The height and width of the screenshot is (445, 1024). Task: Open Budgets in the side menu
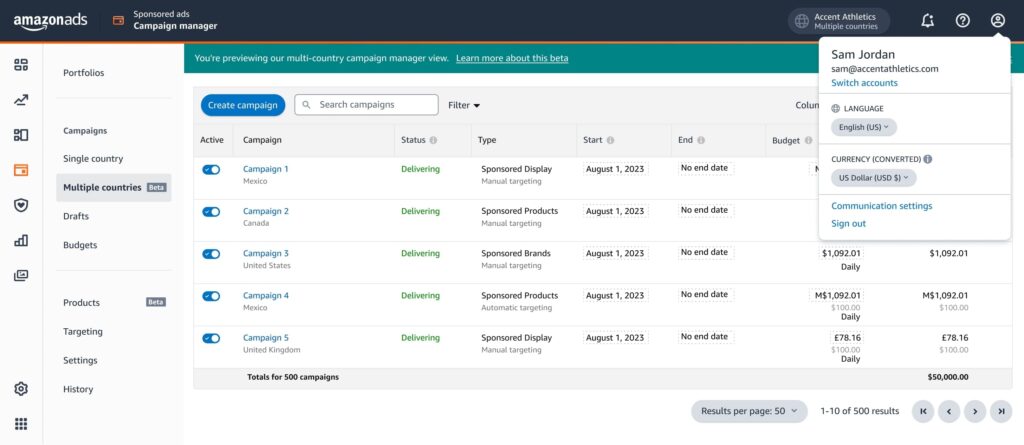tap(80, 245)
